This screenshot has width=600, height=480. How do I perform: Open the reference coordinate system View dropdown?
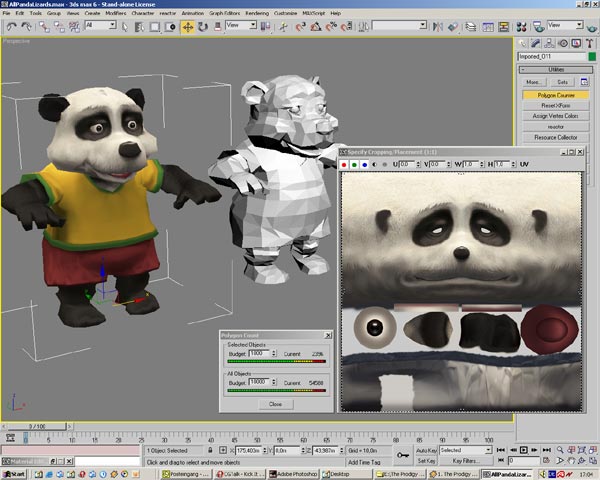(241, 25)
